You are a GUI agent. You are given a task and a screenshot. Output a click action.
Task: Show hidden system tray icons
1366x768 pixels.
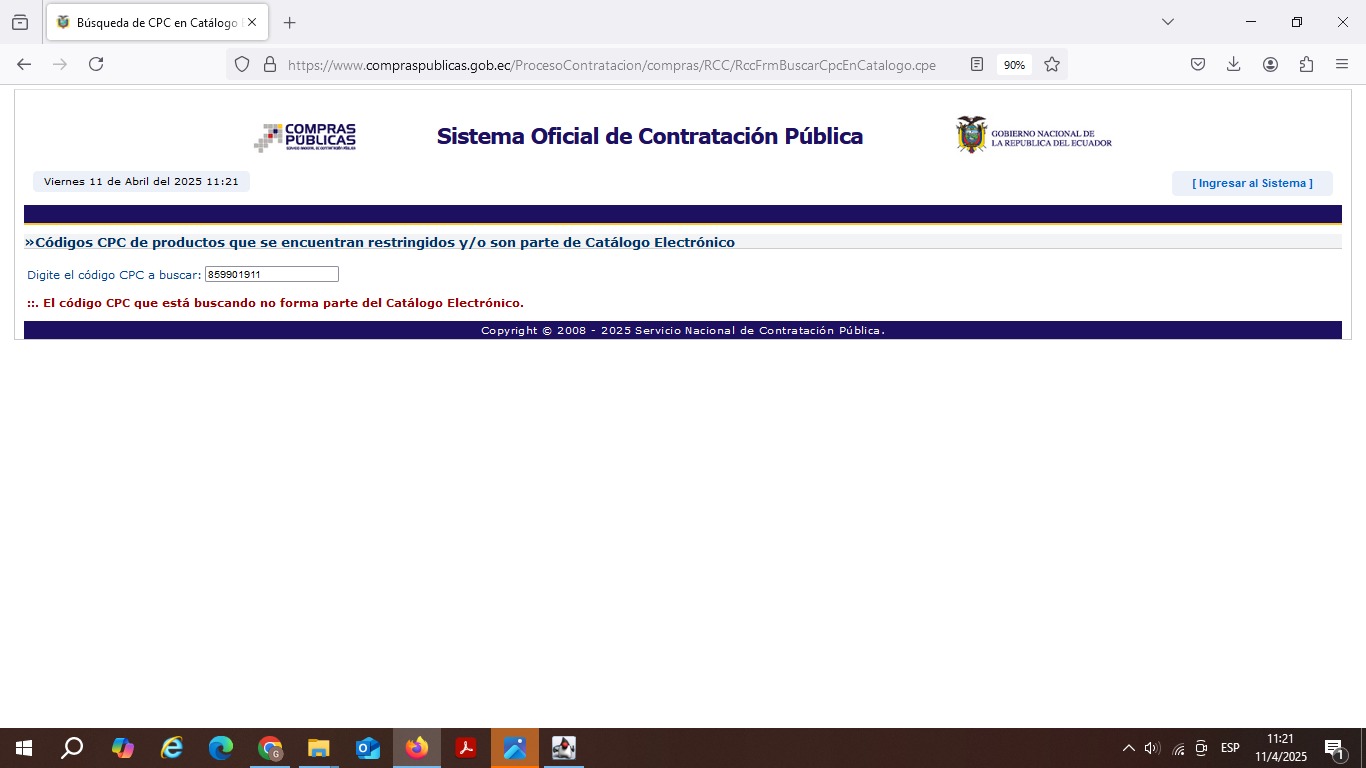[x=1128, y=748]
